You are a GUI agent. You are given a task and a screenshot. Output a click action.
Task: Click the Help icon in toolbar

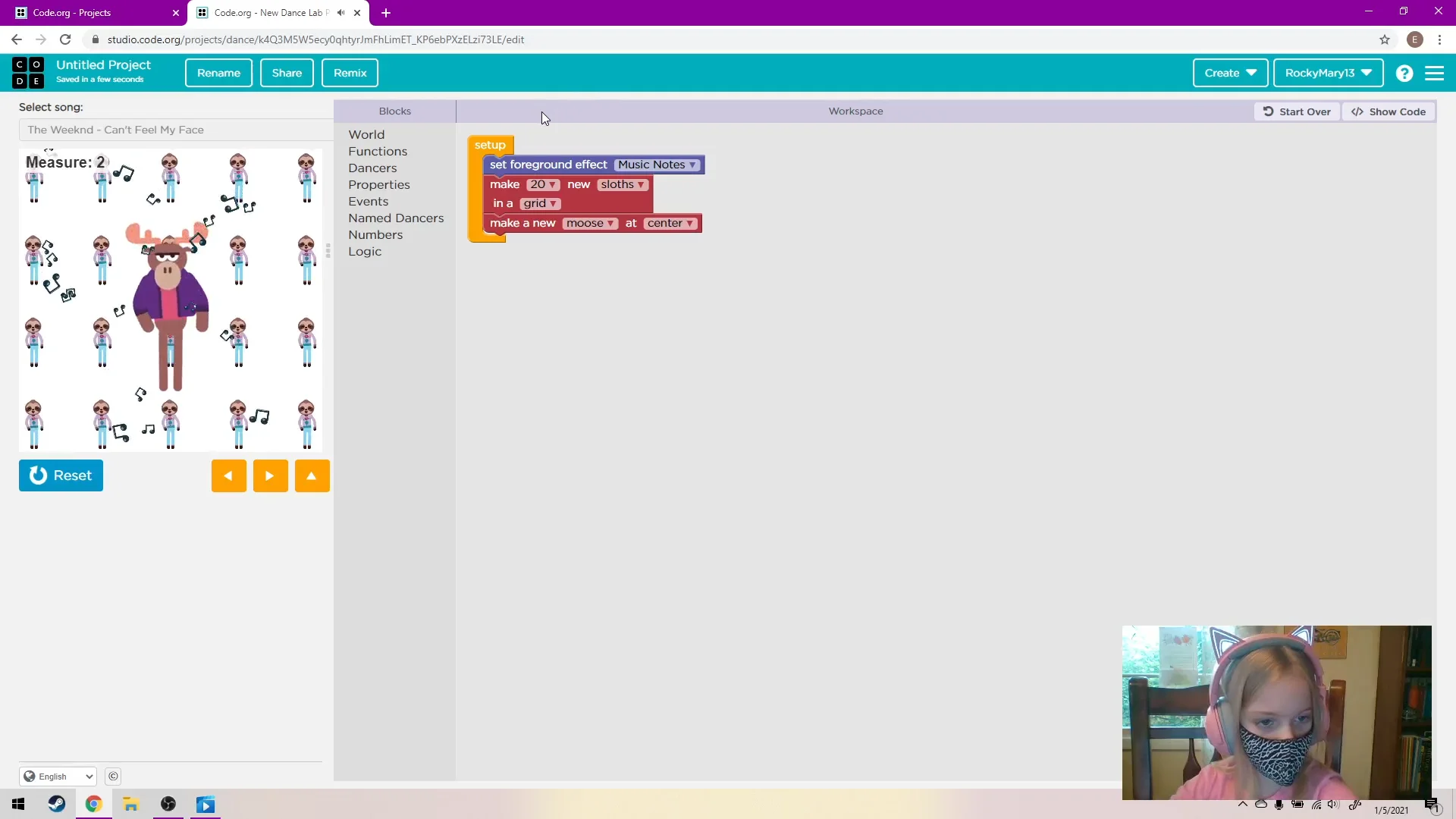[1405, 72]
